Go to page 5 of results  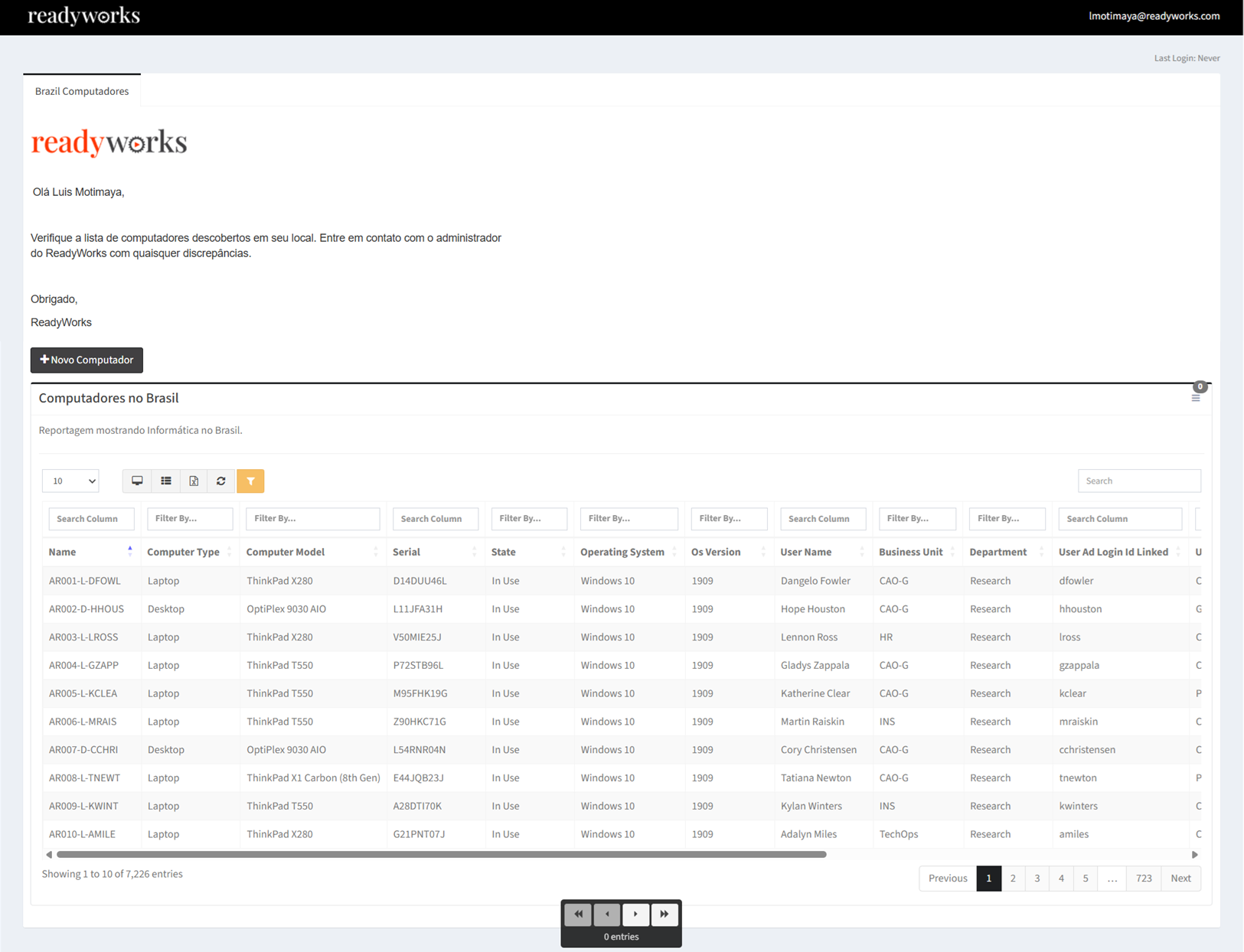[1086, 878]
